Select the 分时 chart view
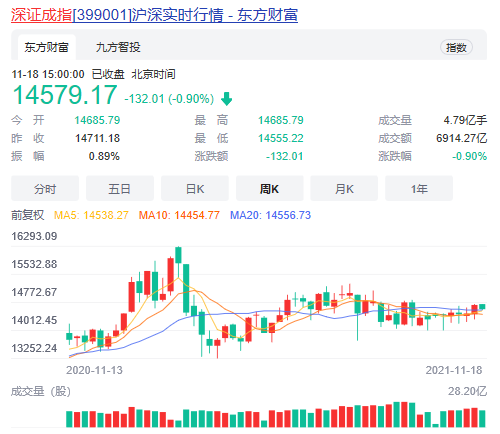This screenshot has height=434, width=500. pyautogui.click(x=45, y=189)
